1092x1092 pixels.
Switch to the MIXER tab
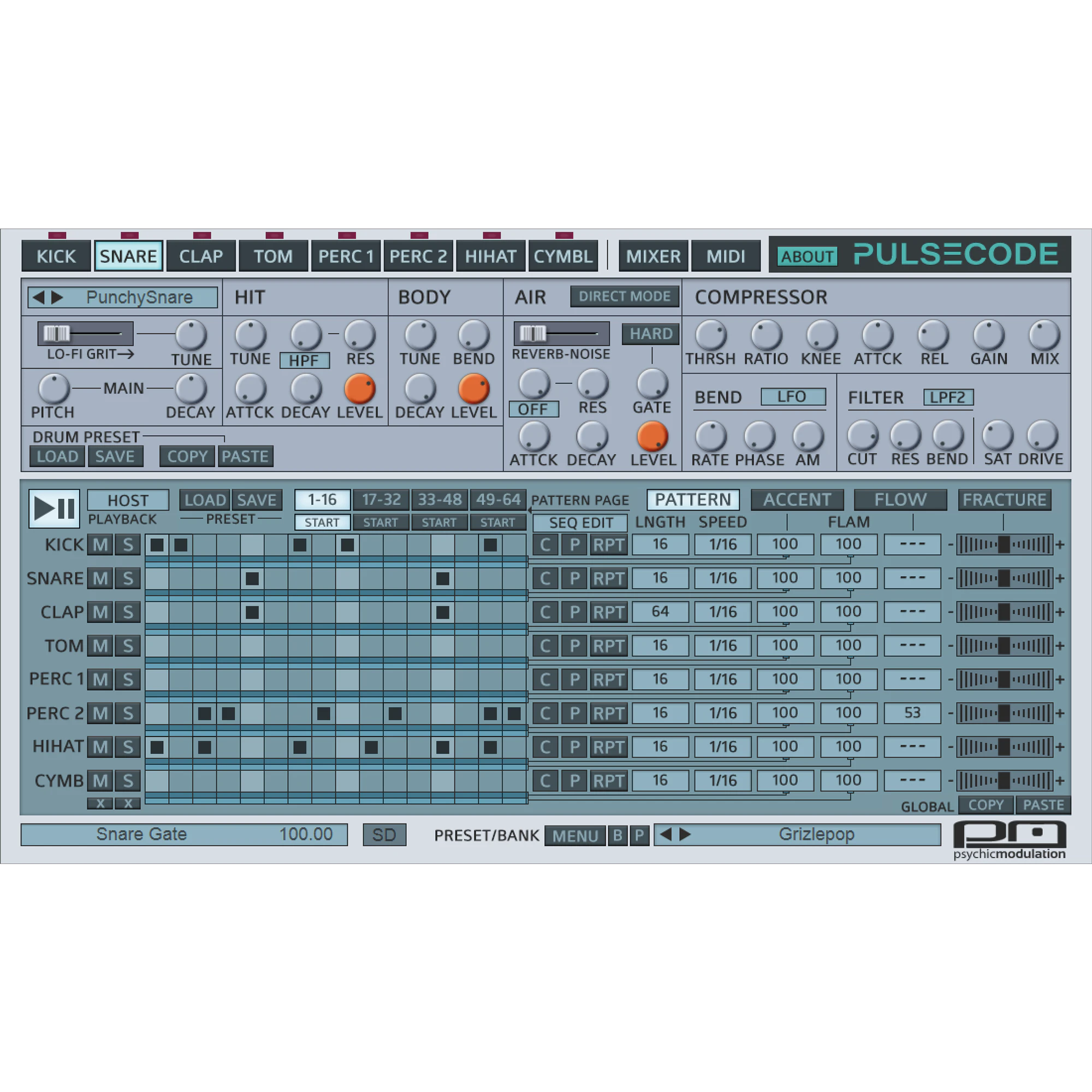(654, 256)
